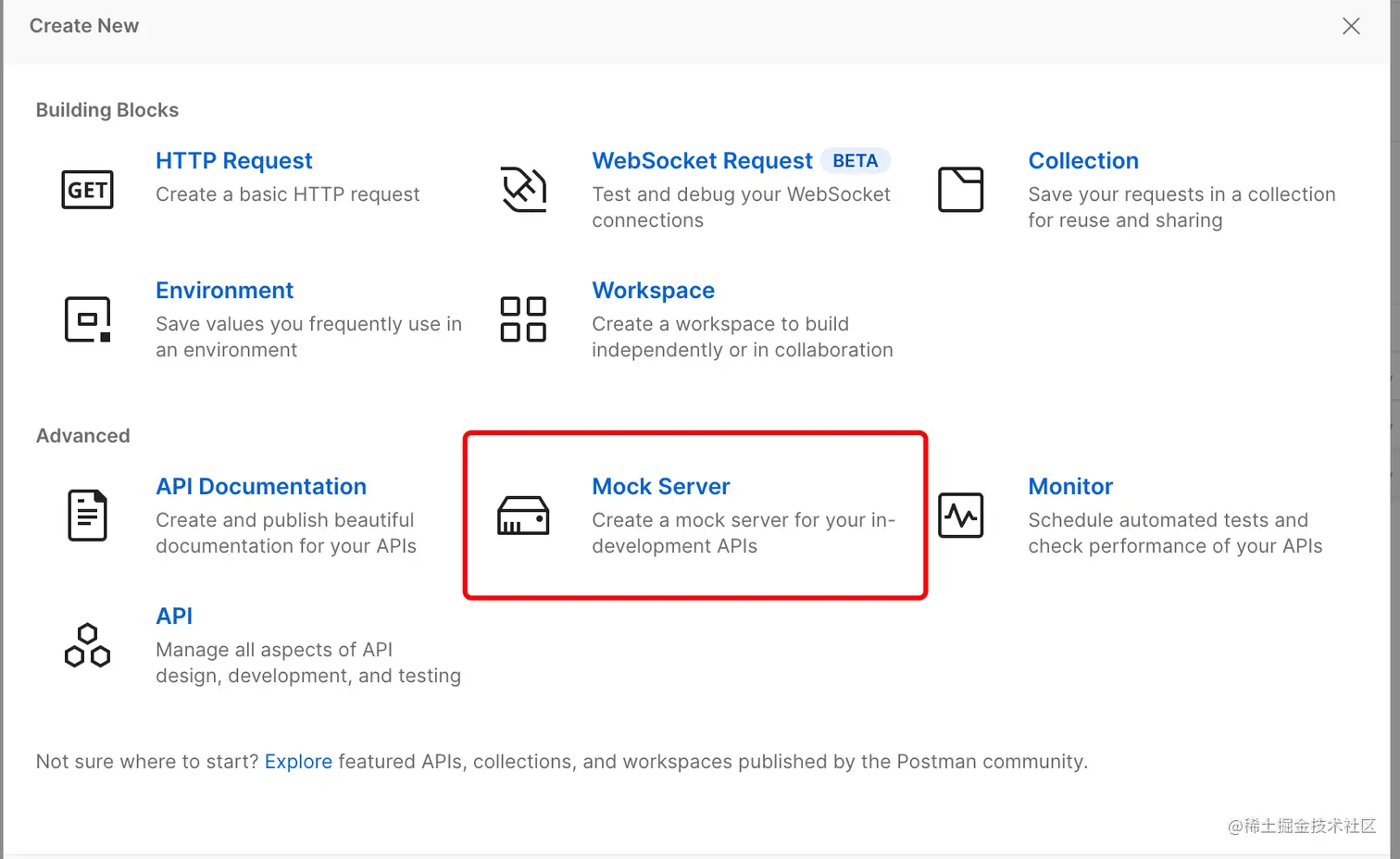Select the Mock Server title
Image resolution: width=1400 pixels, height=859 pixels.
661,487
